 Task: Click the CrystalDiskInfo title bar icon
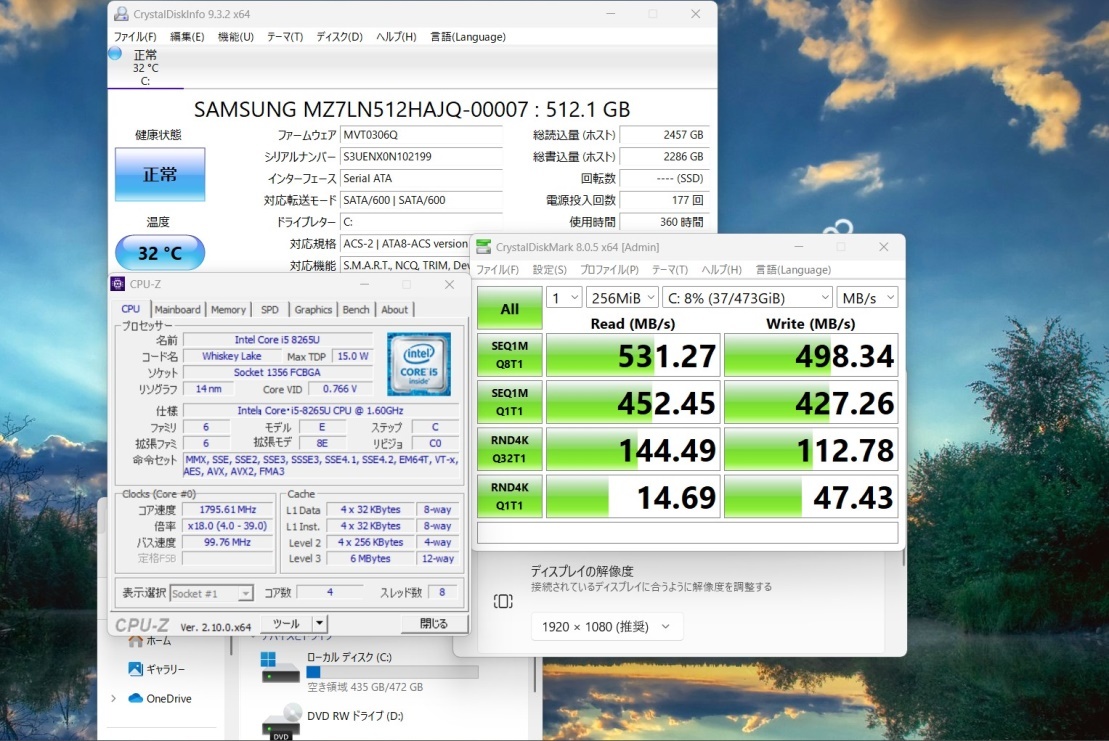click(122, 14)
